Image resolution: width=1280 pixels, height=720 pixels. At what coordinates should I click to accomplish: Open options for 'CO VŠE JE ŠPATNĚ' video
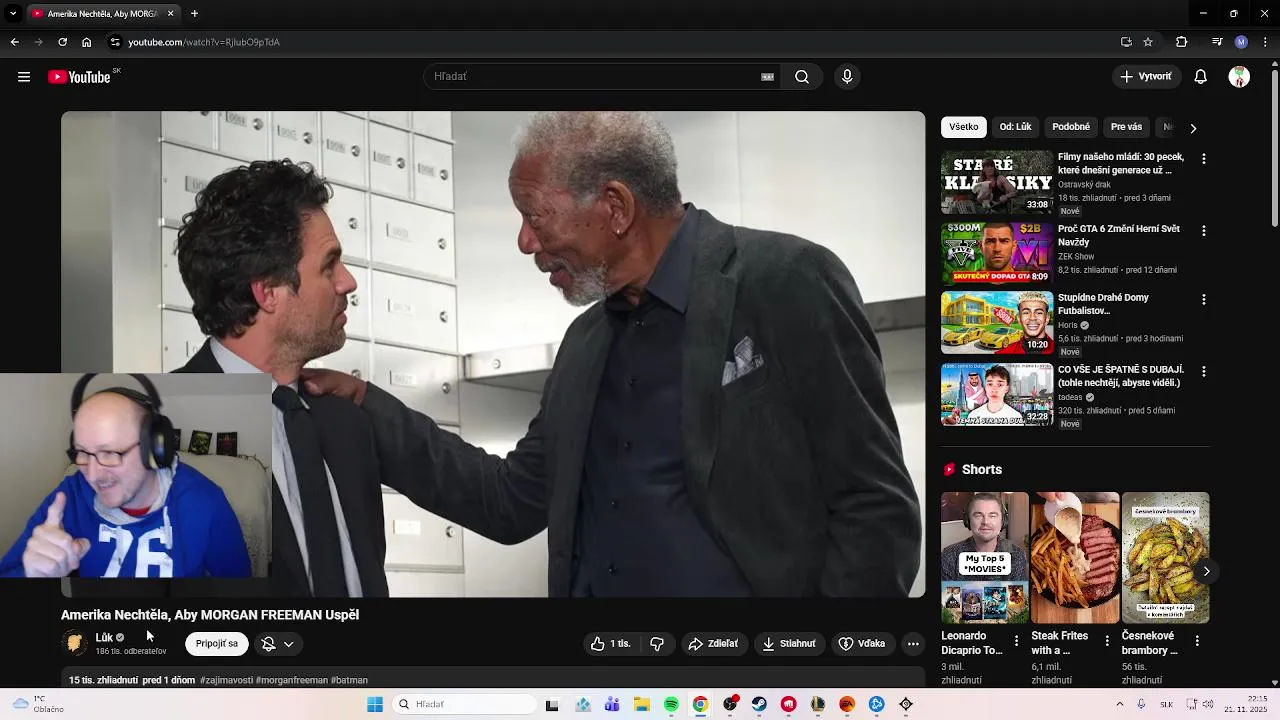[x=1204, y=372]
